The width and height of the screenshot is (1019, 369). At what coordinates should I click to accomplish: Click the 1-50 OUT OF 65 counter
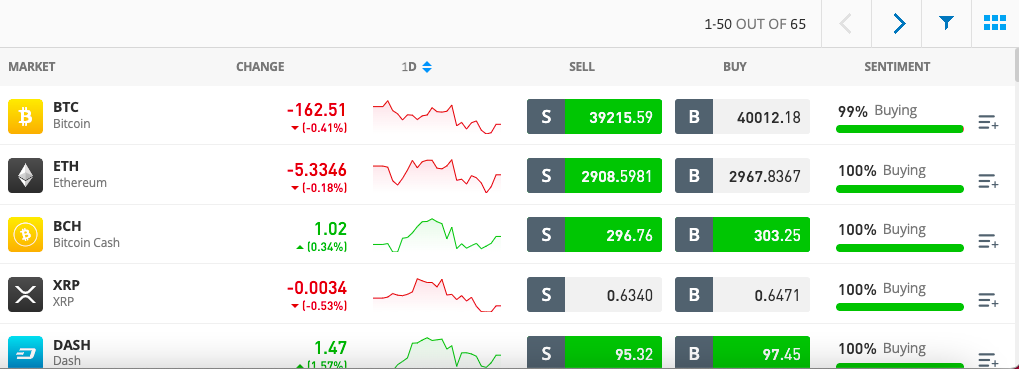point(755,24)
